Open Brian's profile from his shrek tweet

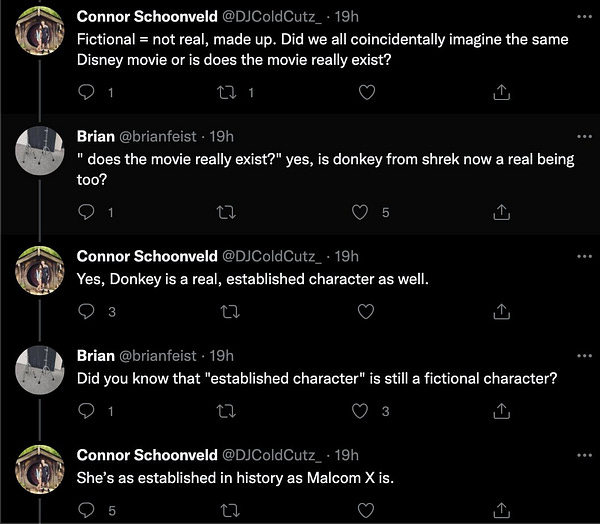[x=96, y=137]
